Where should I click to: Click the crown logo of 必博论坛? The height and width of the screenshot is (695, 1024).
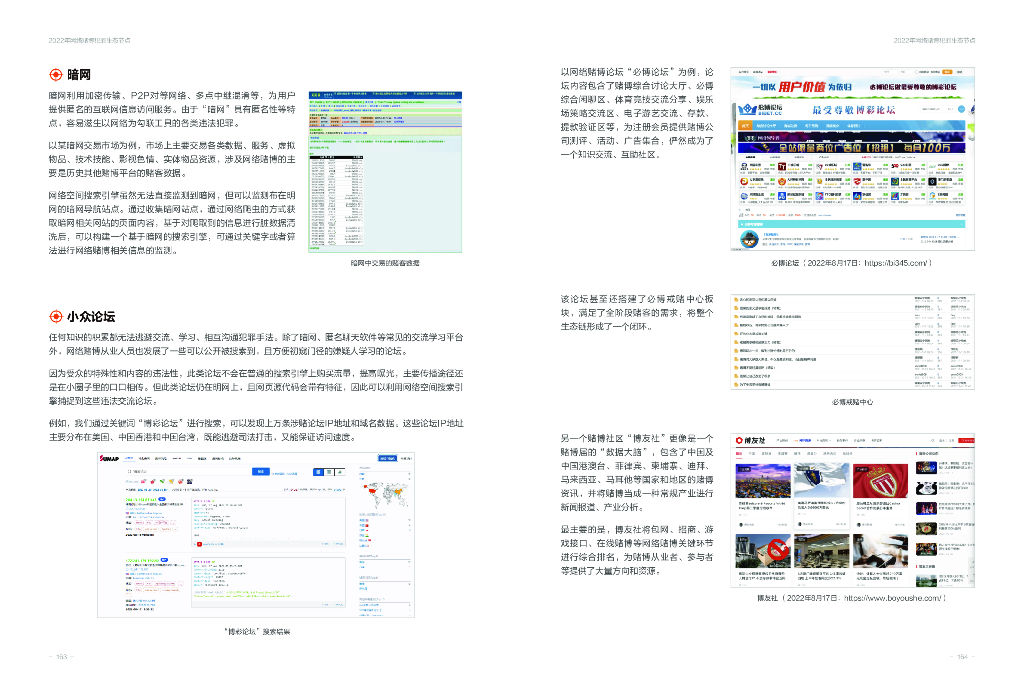tap(747, 110)
